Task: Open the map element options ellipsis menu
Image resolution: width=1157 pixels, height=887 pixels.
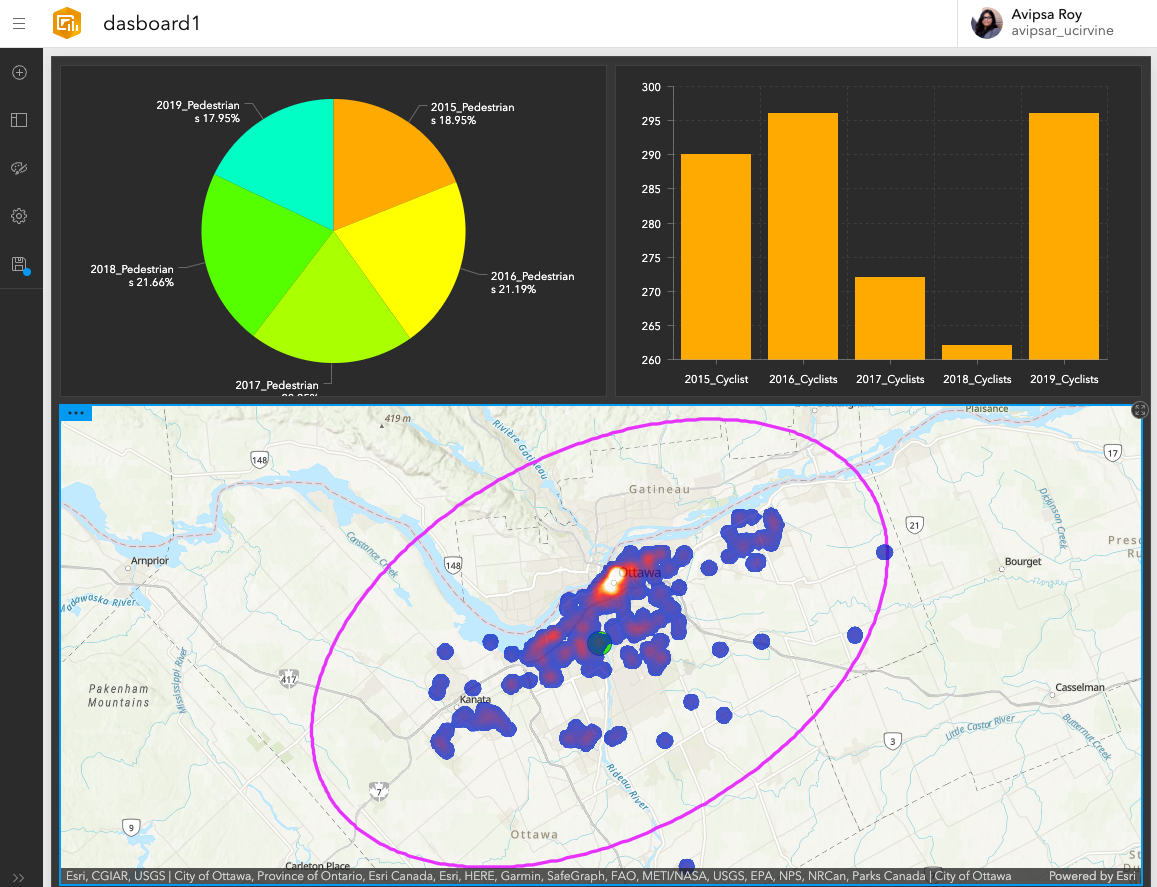Action: [76, 412]
